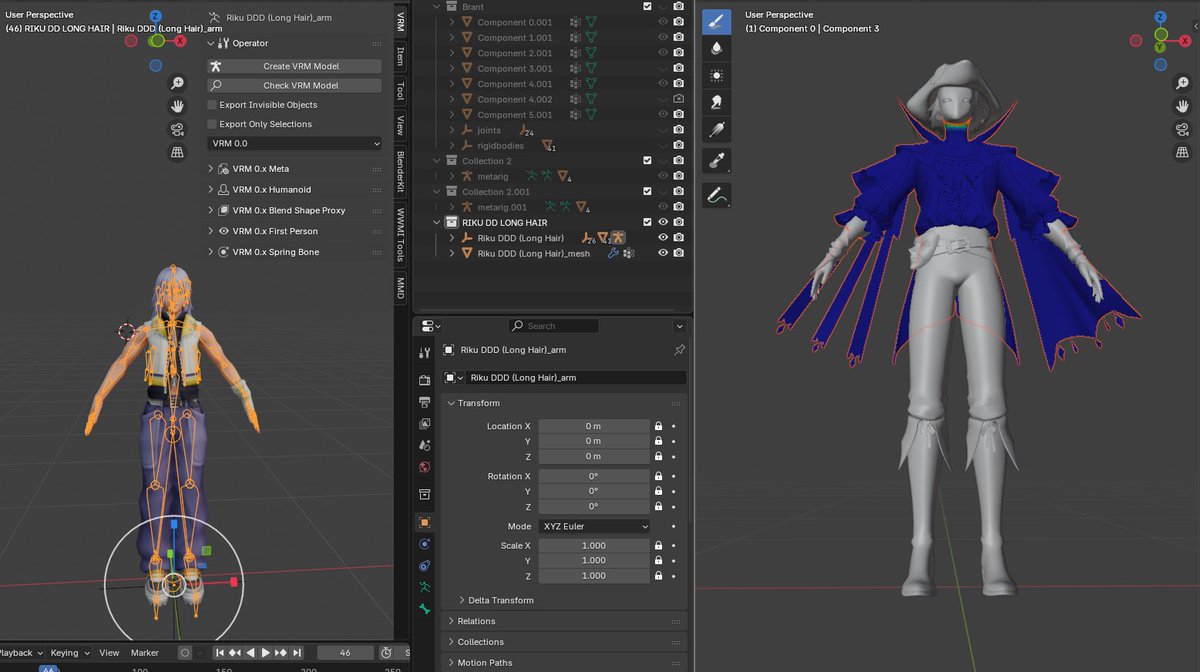Play animation forward in timeline
The image size is (1200, 672).
coord(266,653)
